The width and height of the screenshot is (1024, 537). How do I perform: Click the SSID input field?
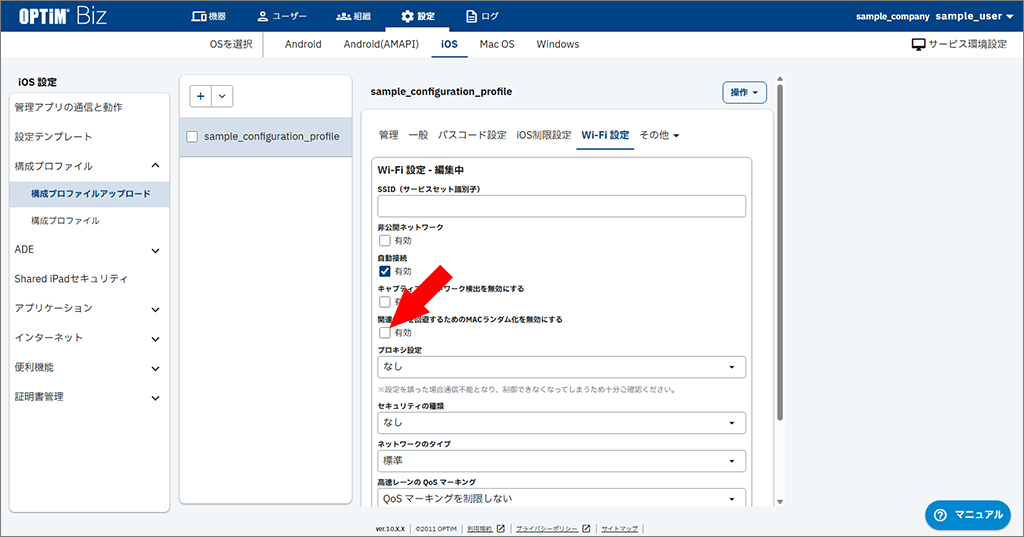coord(562,206)
